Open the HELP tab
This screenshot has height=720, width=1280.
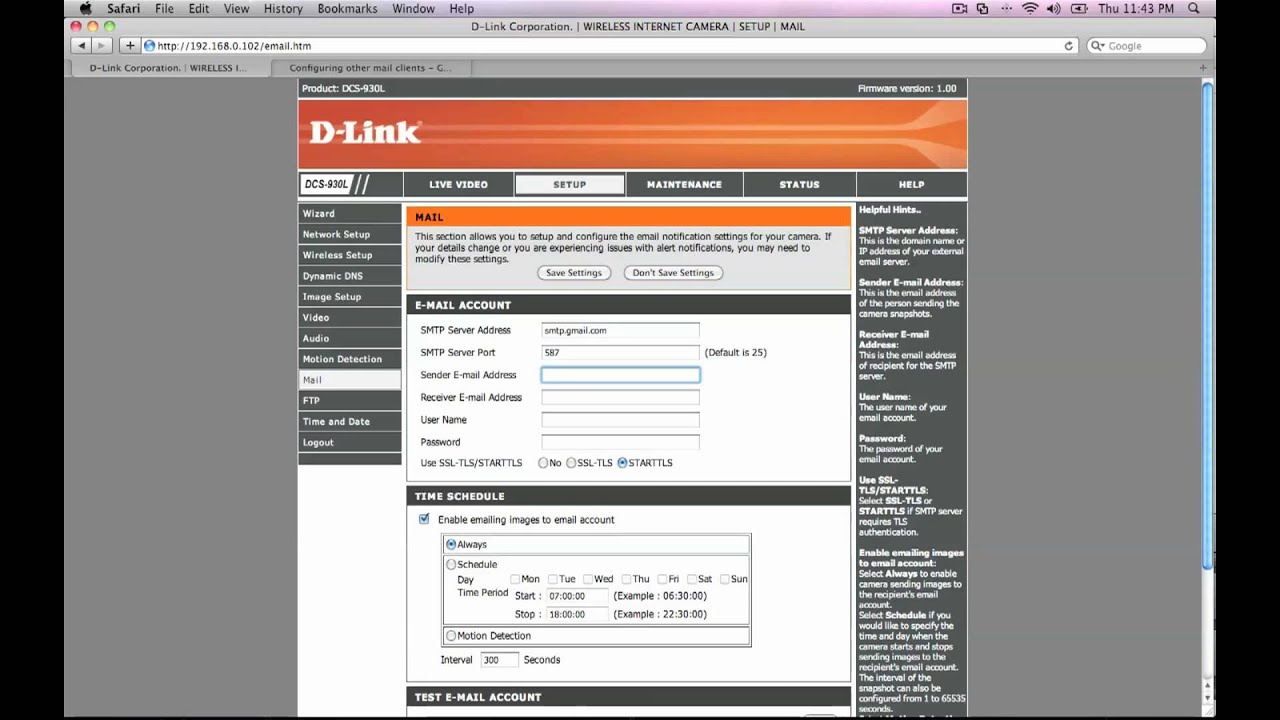(911, 184)
